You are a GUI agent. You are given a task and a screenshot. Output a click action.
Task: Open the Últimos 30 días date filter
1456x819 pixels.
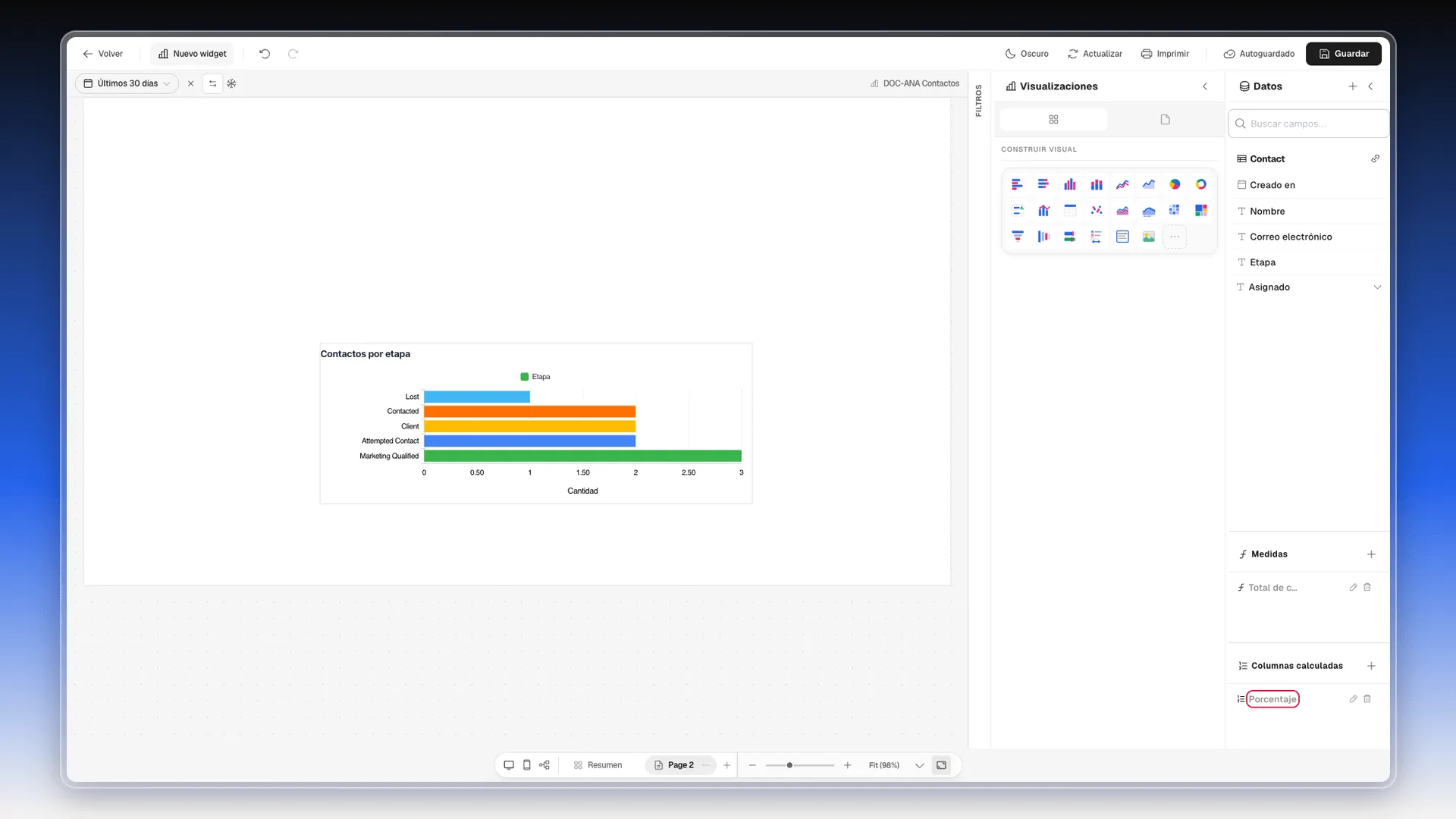point(127,83)
